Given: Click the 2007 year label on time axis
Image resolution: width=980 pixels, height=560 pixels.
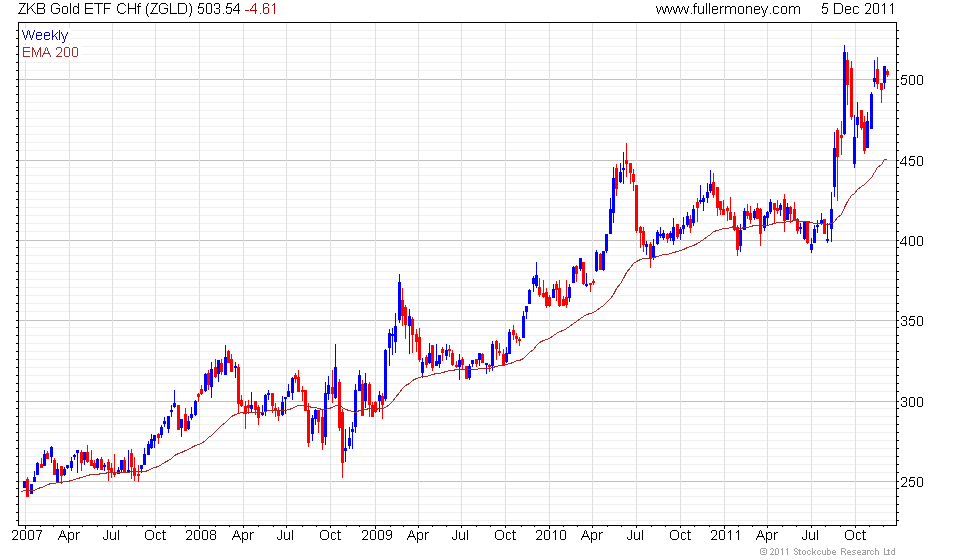Looking at the screenshot, I should (27, 536).
